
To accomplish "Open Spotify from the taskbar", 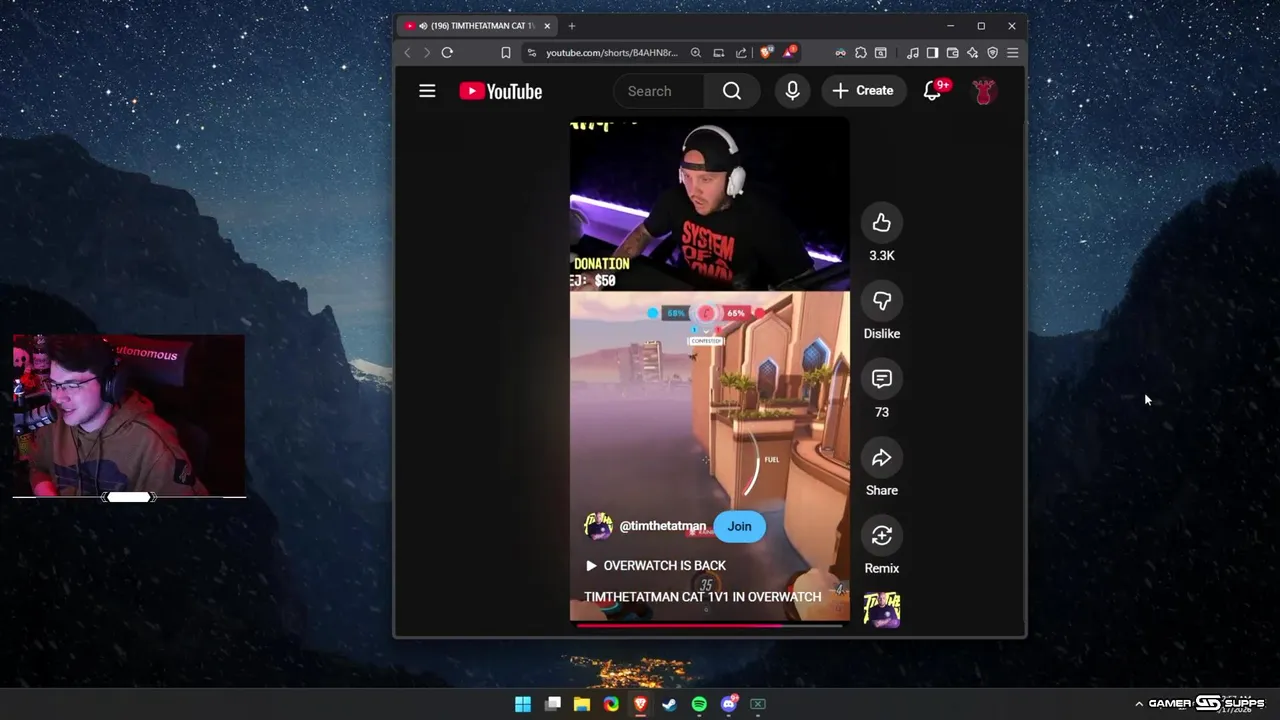I will coord(699,704).
